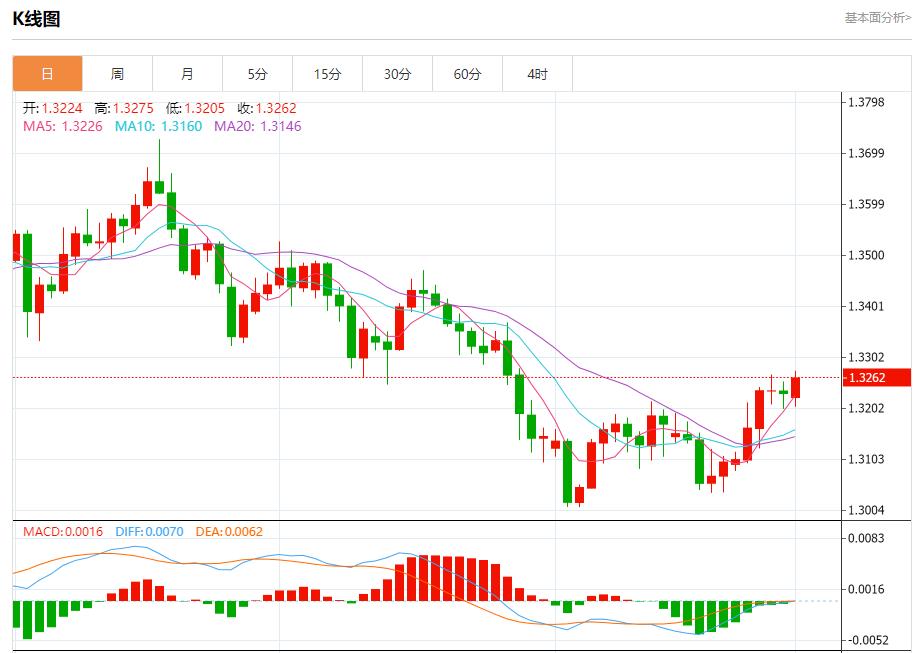Select the 15分 interval
Image resolution: width=918 pixels, height=653 pixels.
326,73
